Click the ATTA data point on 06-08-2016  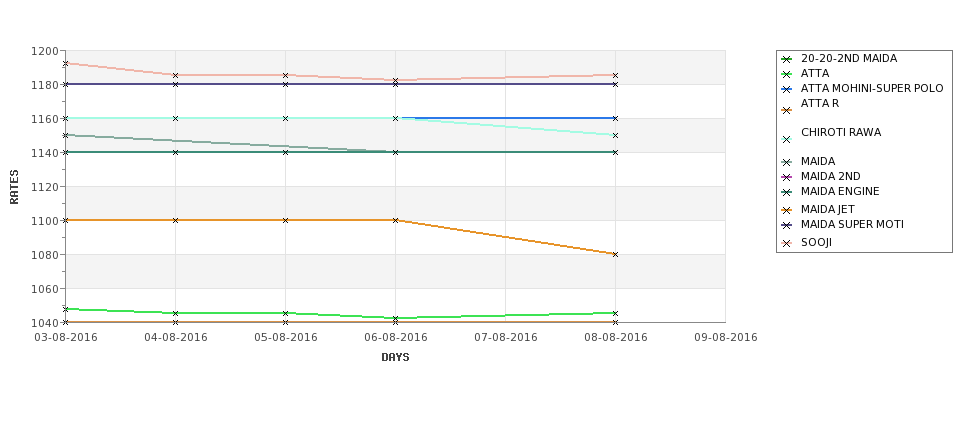(395, 318)
